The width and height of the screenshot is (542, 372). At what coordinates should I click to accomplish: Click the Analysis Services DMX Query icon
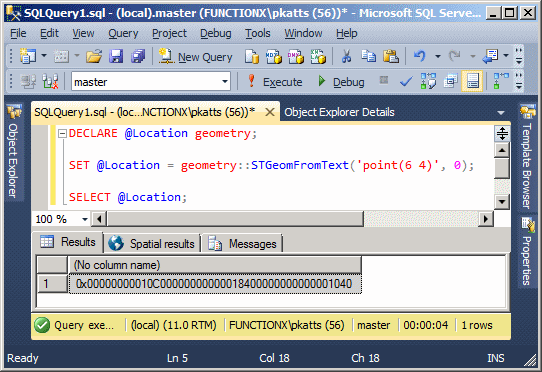coord(296,56)
